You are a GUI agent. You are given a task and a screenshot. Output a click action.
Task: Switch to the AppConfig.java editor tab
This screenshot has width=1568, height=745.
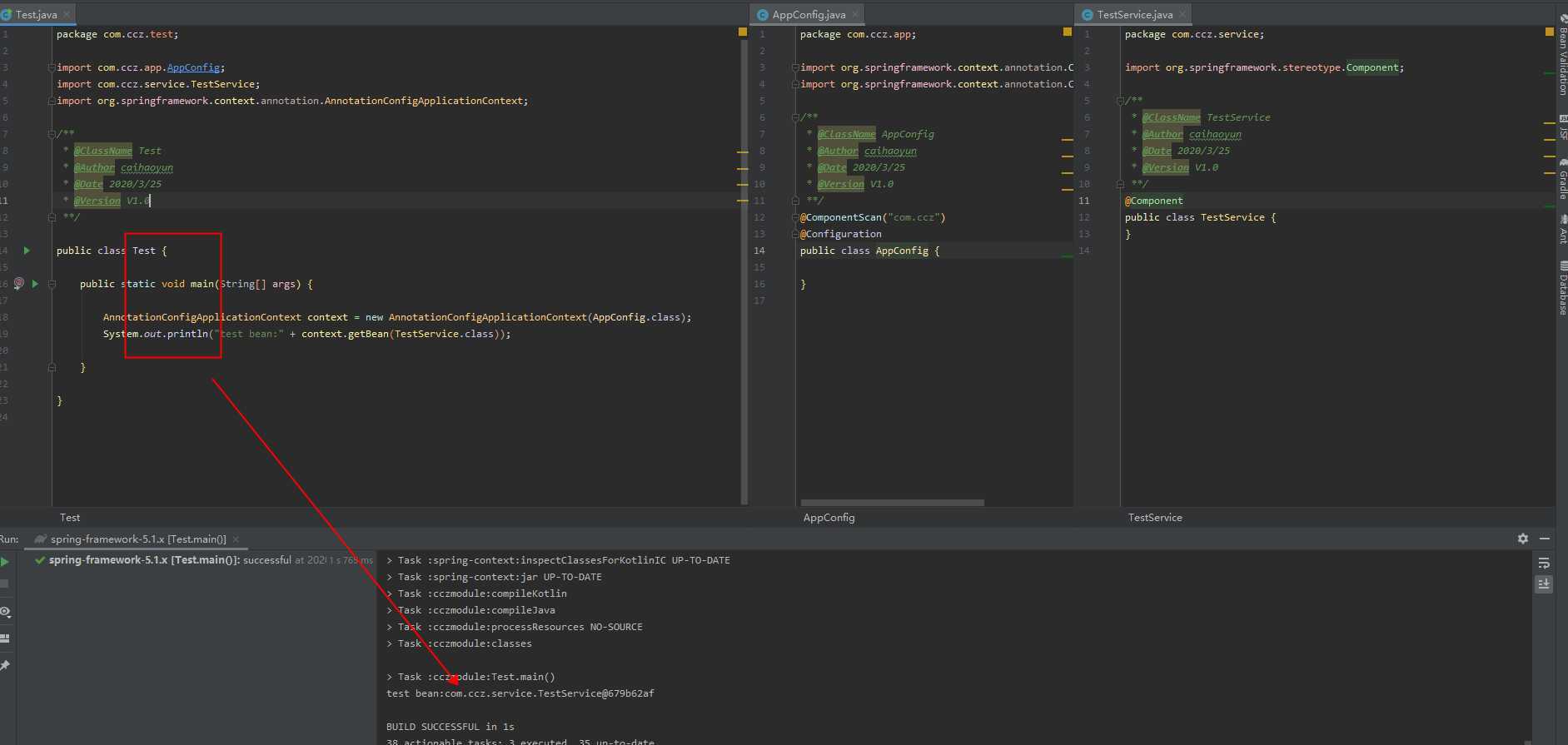pyautogui.click(x=808, y=14)
